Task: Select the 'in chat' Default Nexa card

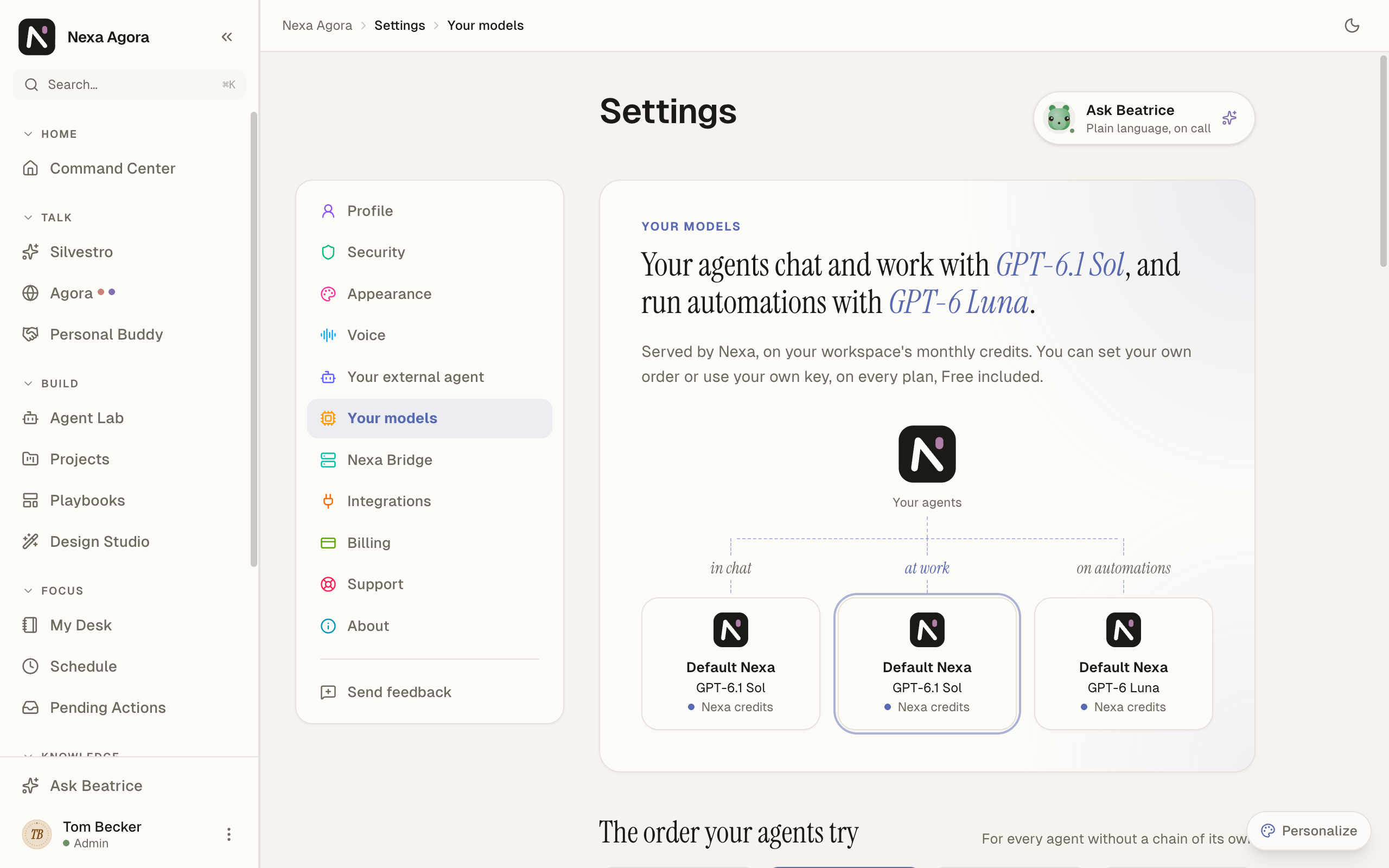Action: coord(730,663)
